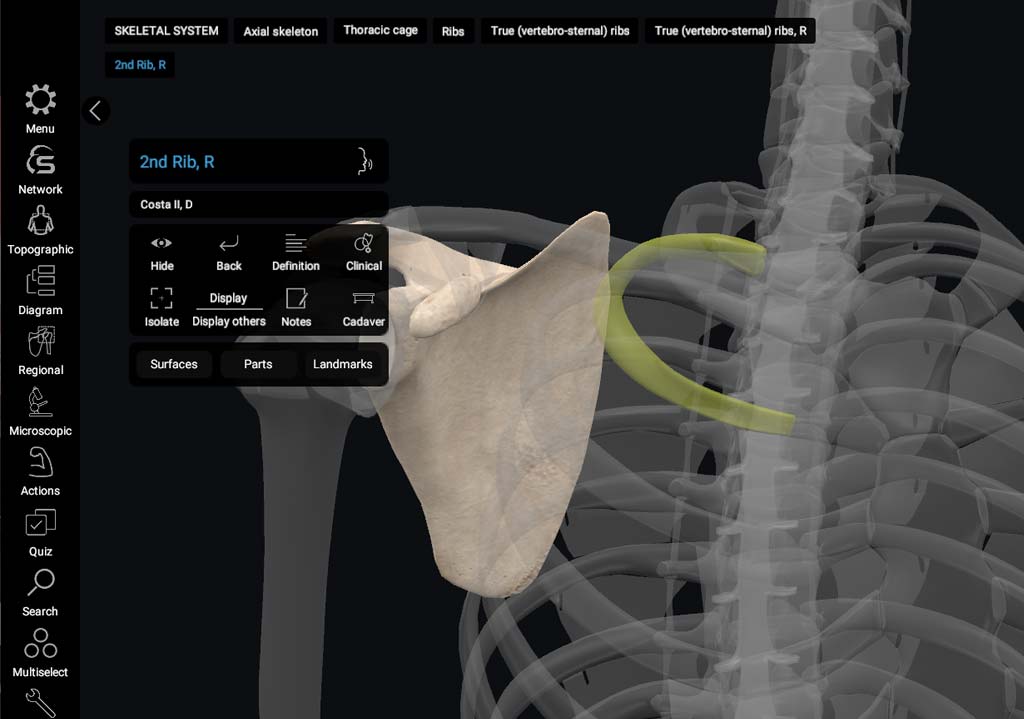Open the Clinical information
Viewport: 1024px width, 719px height.
click(363, 253)
